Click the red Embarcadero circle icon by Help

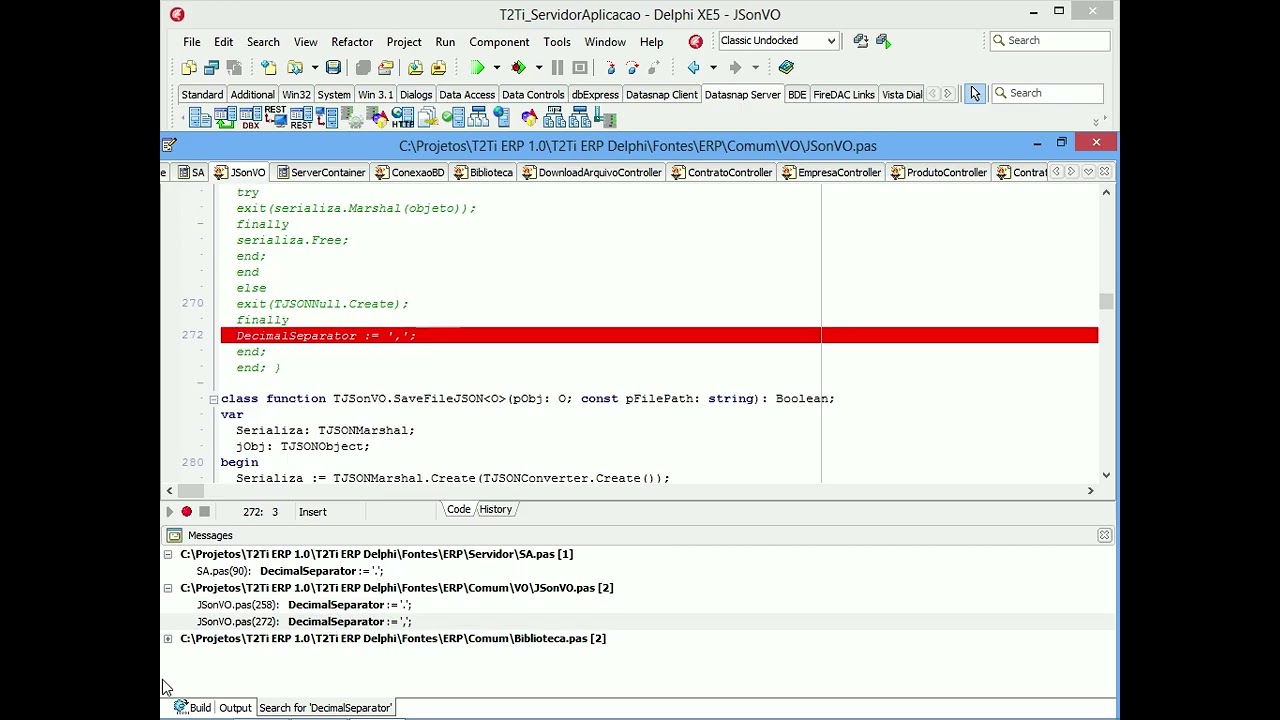[695, 41]
